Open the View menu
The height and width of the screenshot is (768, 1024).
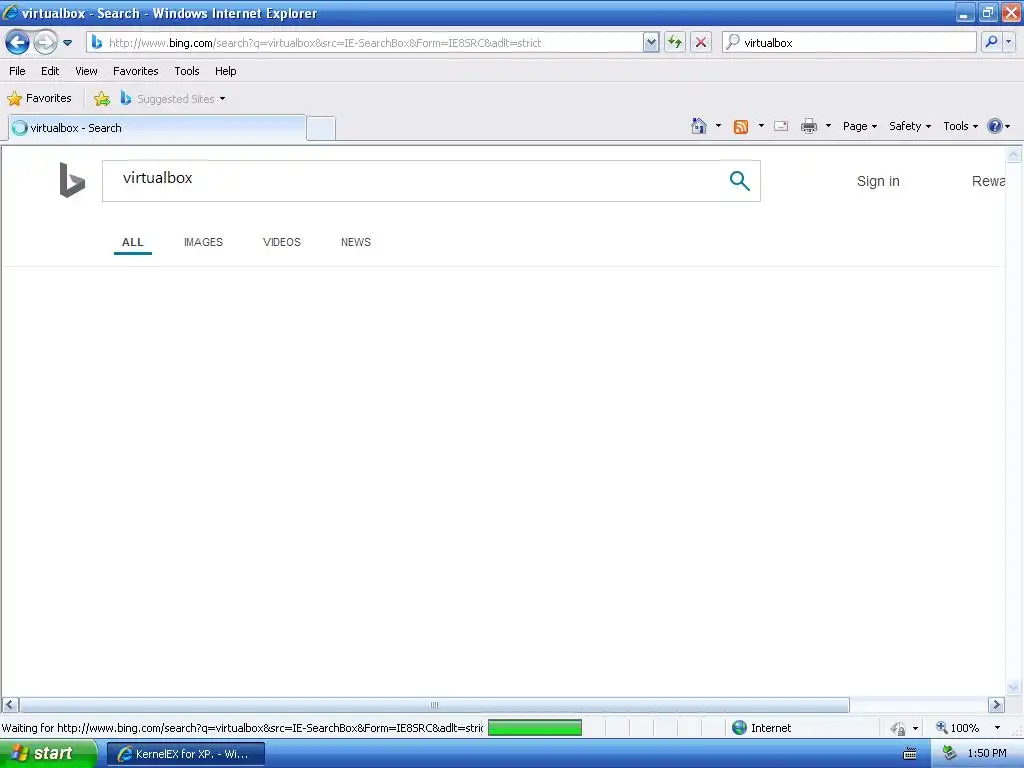(x=86, y=71)
